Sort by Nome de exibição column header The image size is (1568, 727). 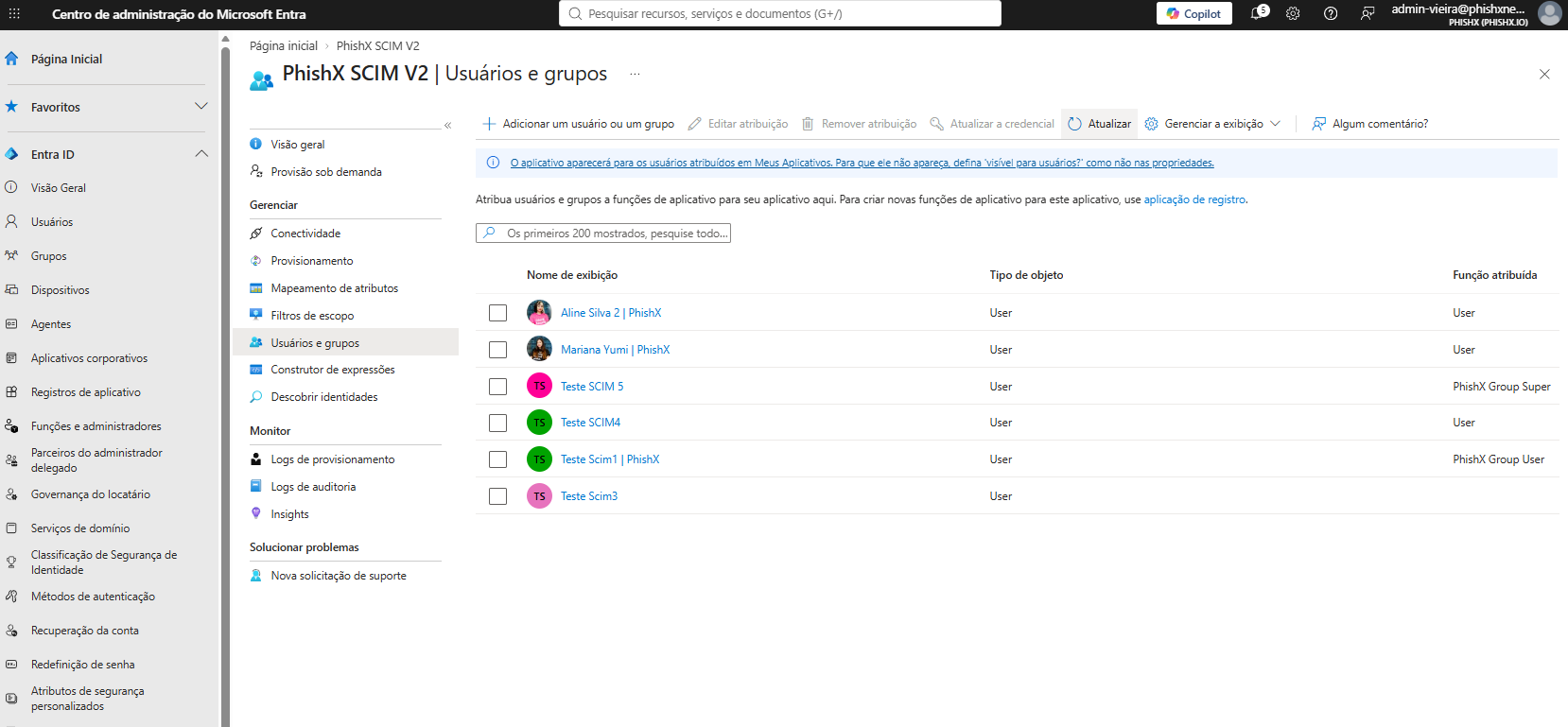click(x=572, y=275)
